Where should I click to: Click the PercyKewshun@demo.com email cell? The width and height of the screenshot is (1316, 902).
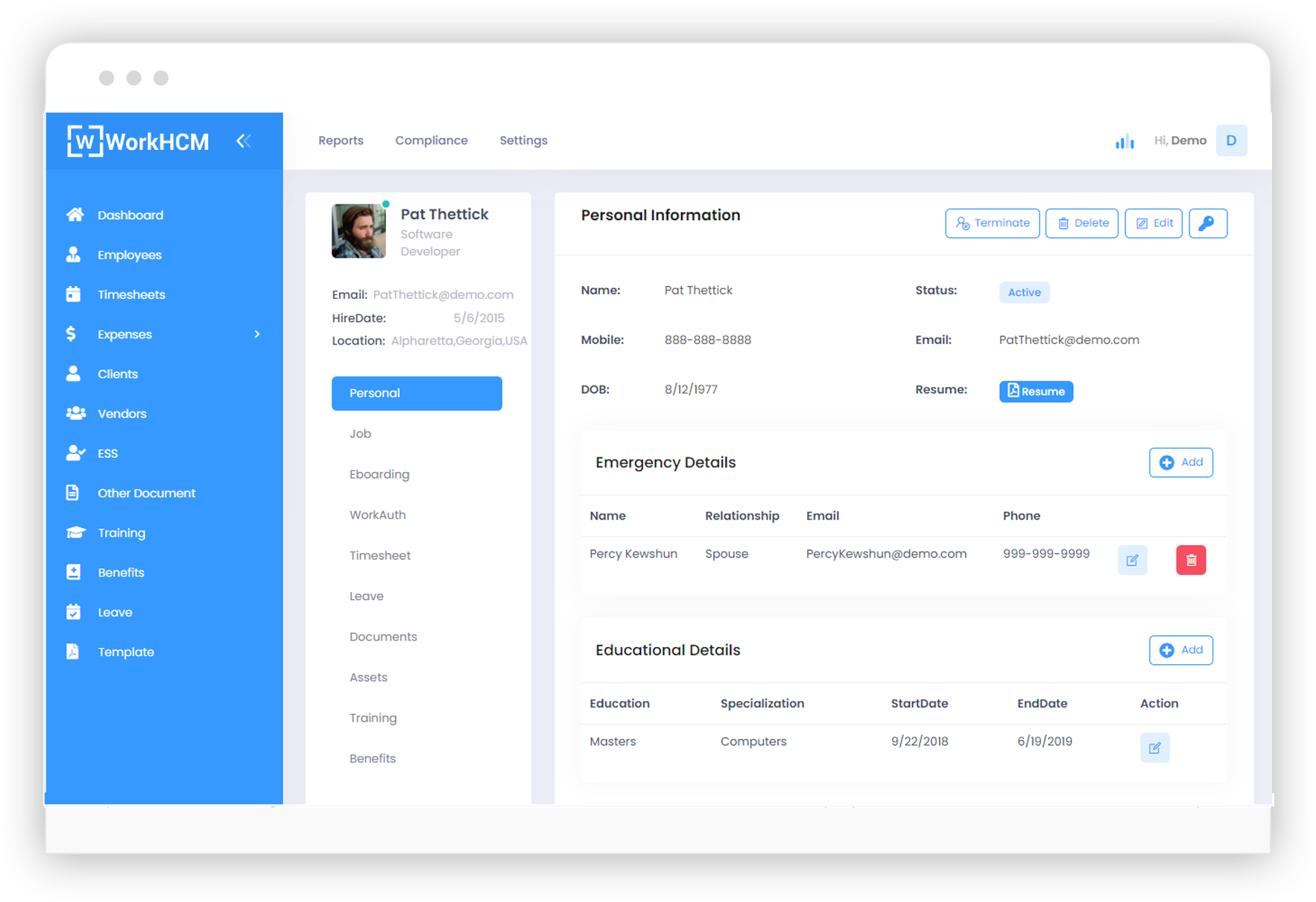point(886,553)
